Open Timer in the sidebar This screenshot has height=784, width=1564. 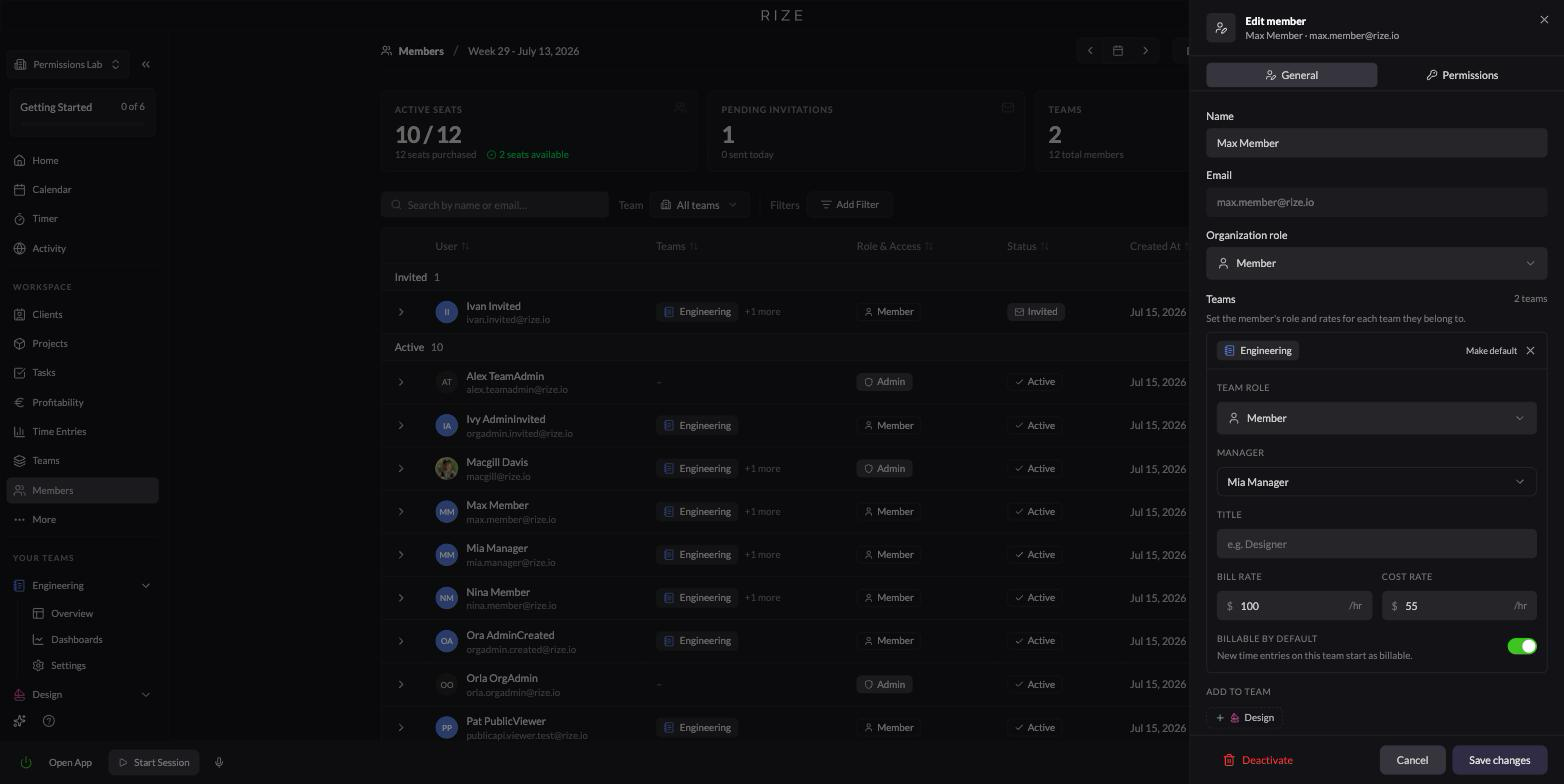[x=82, y=218]
